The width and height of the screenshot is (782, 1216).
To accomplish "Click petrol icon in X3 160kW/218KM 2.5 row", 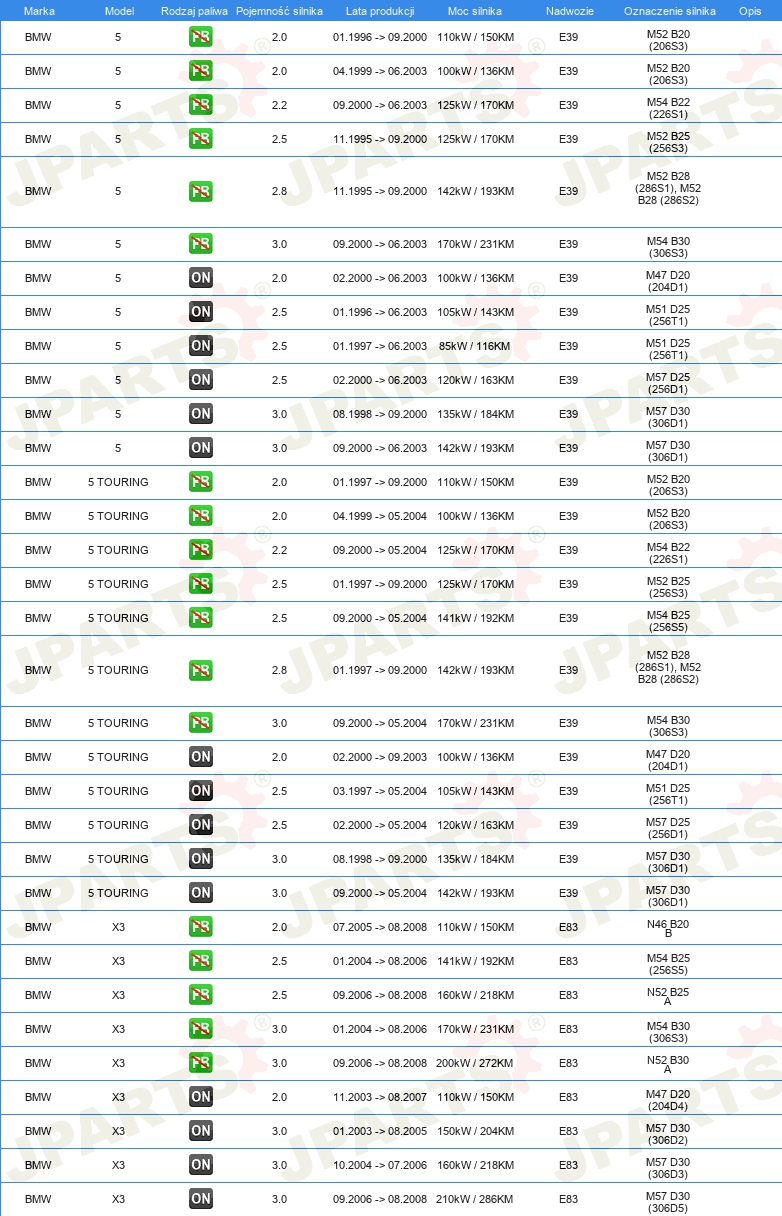I will click(201, 995).
